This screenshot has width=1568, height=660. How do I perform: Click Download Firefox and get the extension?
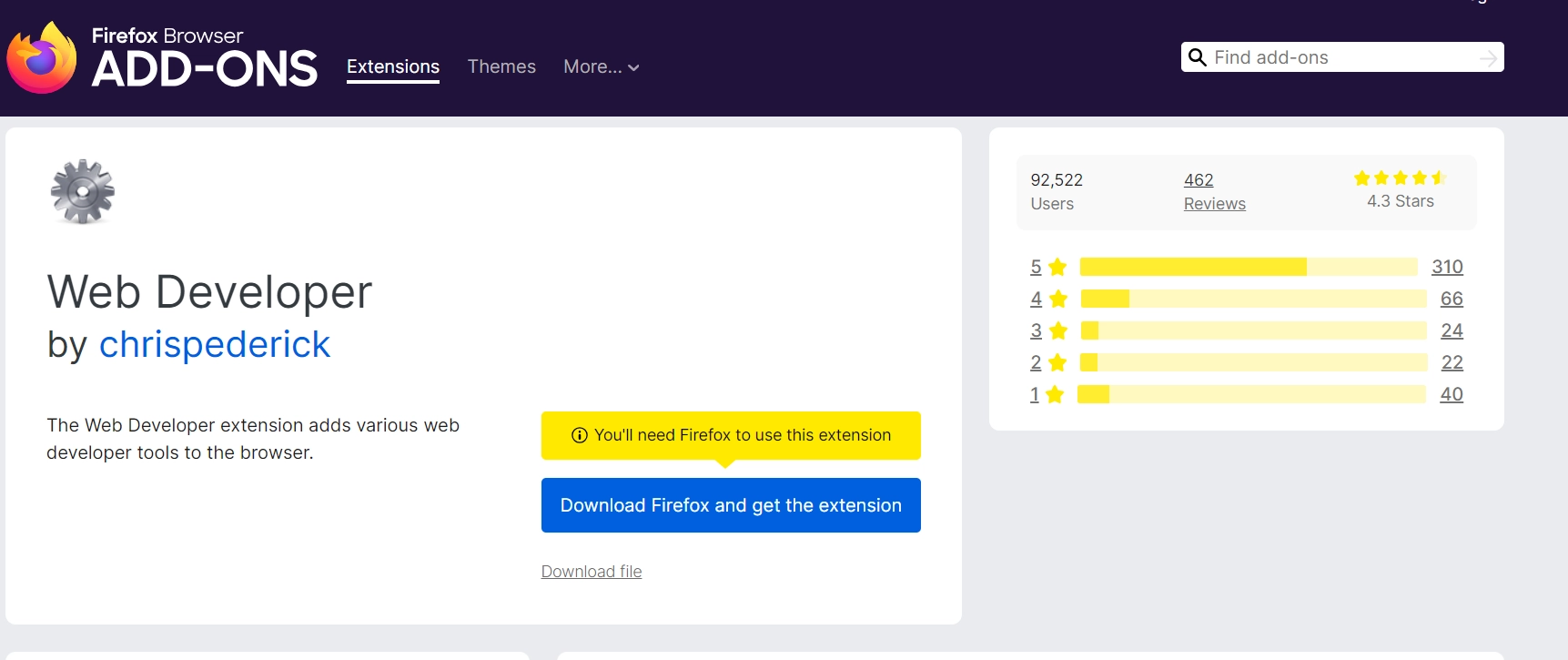tap(731, 505)
